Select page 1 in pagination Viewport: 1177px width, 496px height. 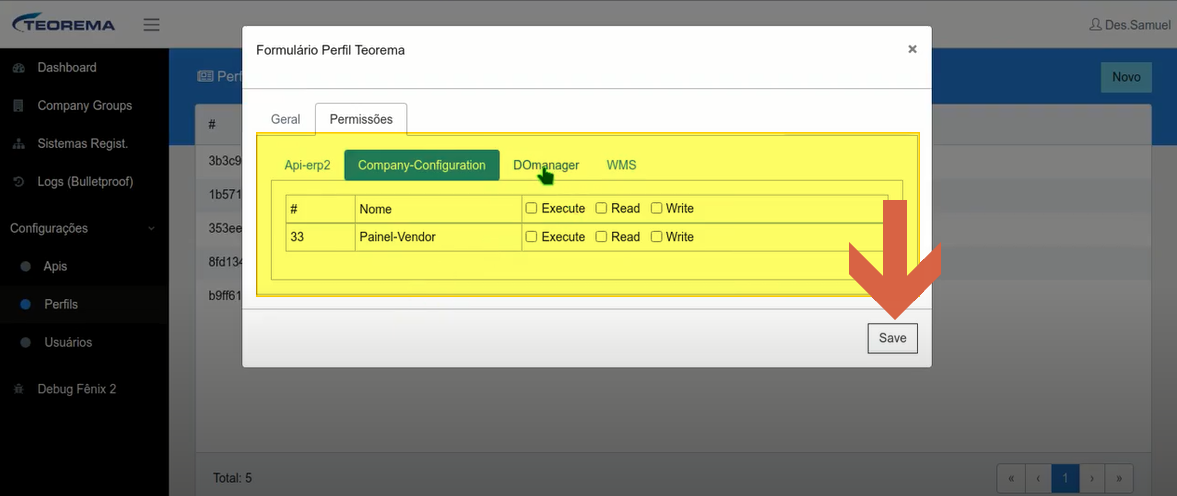(x=1064, y=477)
